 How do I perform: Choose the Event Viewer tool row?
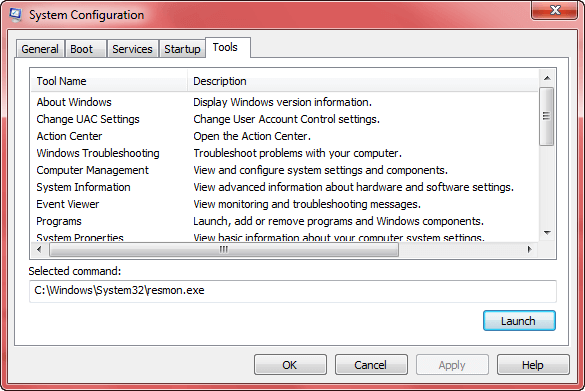(284, 204)
